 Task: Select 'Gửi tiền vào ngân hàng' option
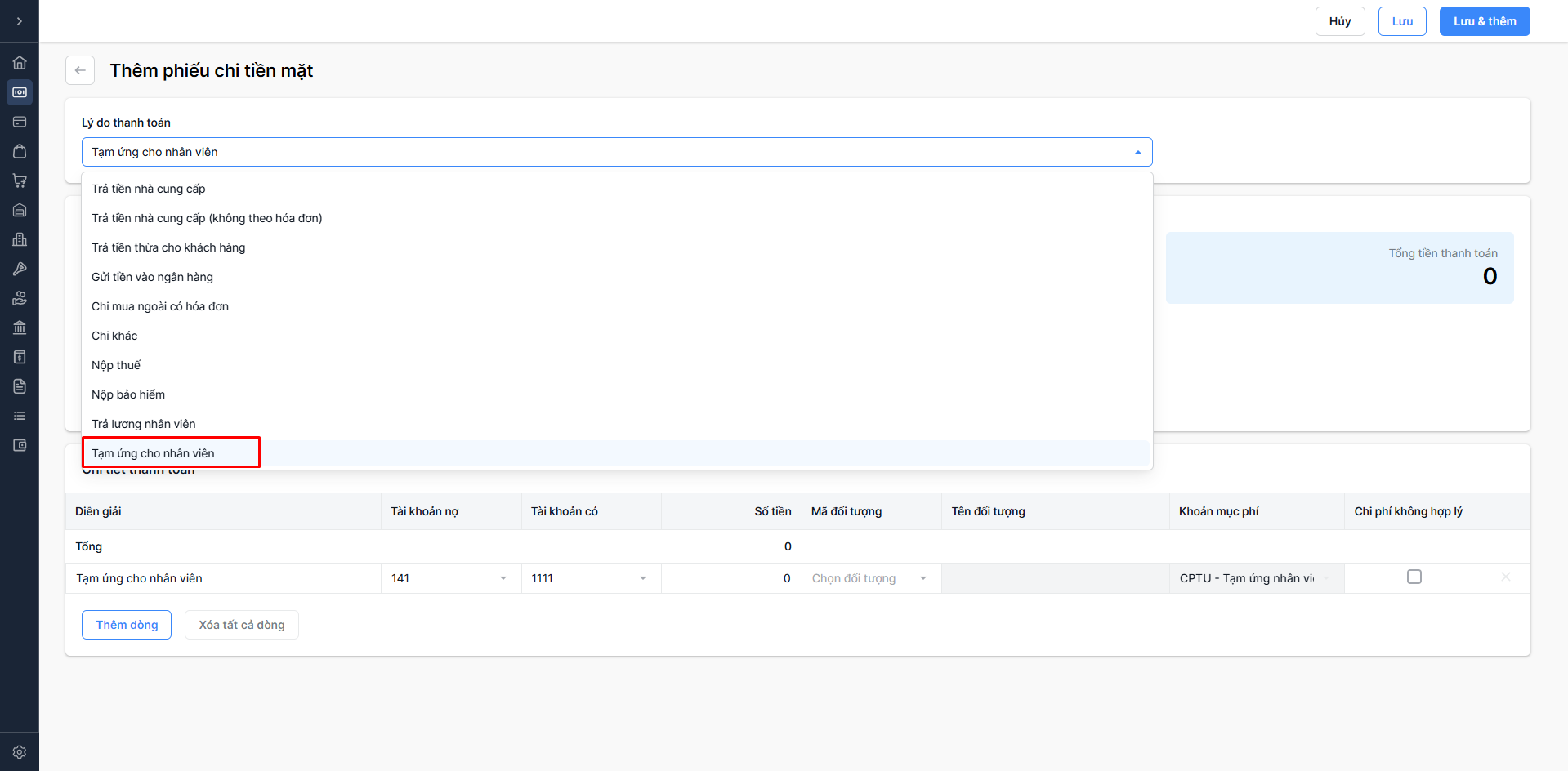tap(152, 277)
